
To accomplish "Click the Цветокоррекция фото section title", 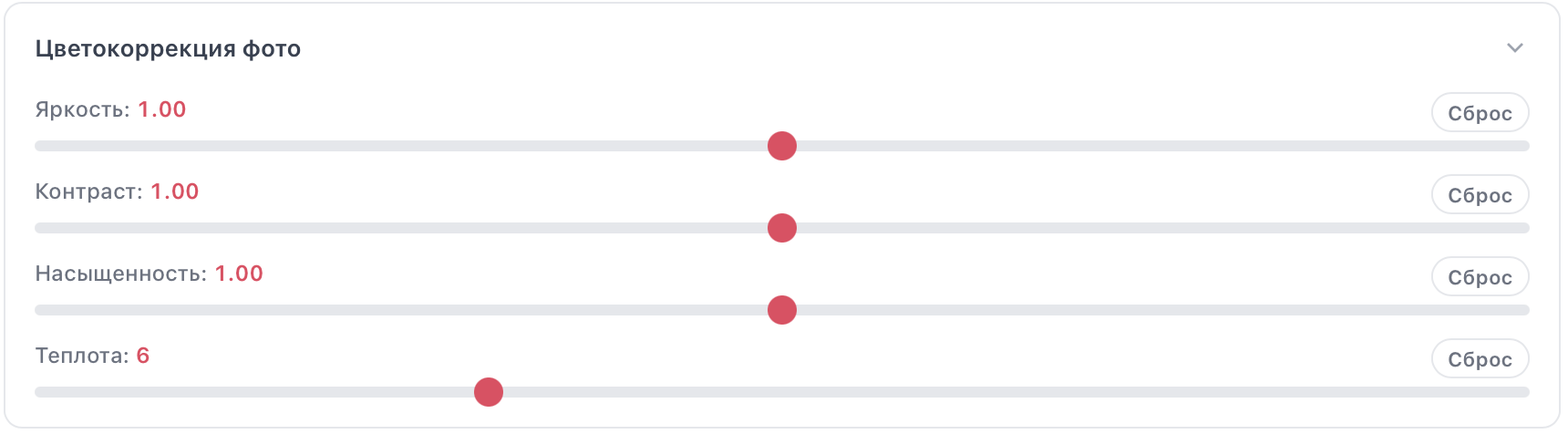I will (168, 49).
